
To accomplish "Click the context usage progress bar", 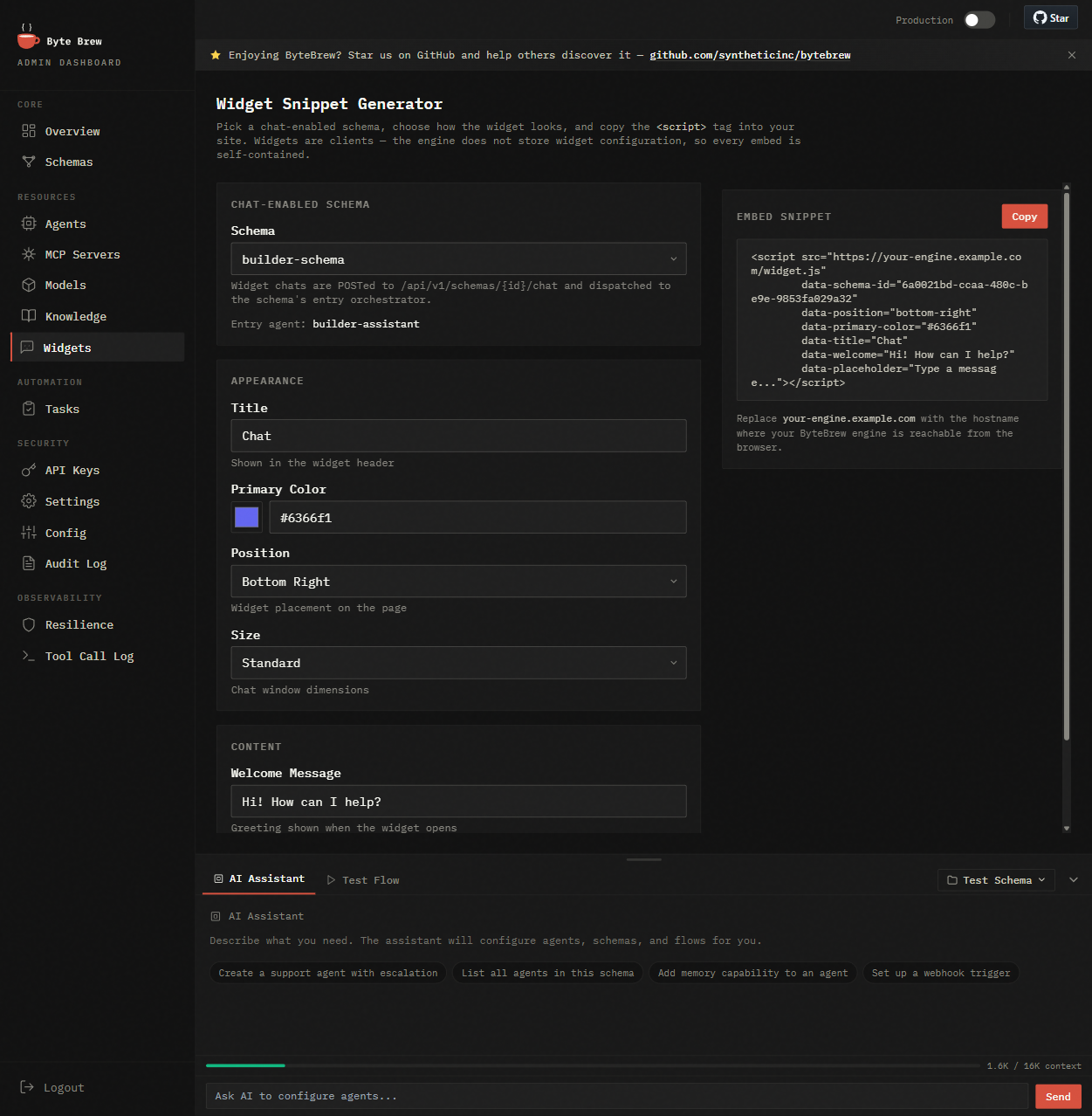I will (x=593, y=1065).
